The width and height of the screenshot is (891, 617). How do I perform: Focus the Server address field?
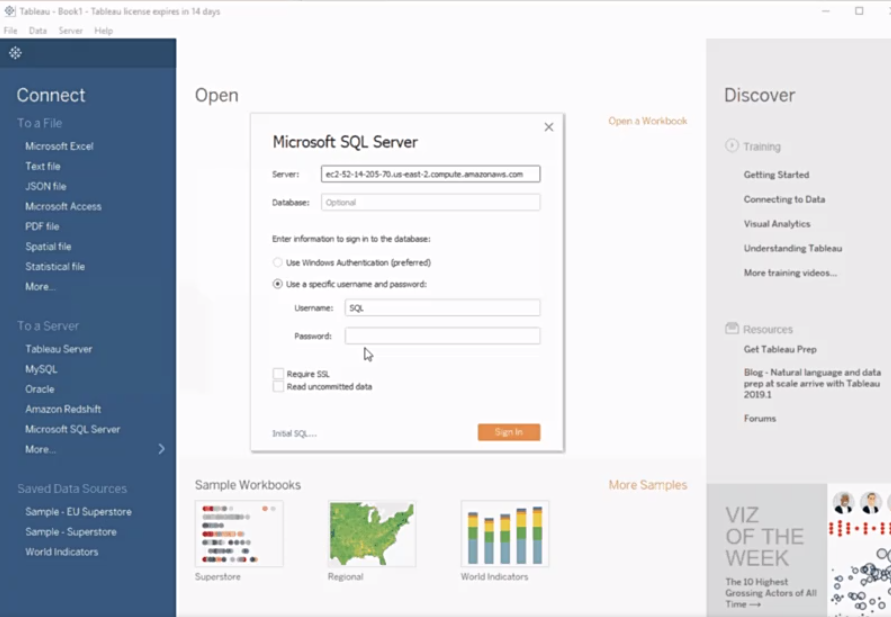point(430,174)
